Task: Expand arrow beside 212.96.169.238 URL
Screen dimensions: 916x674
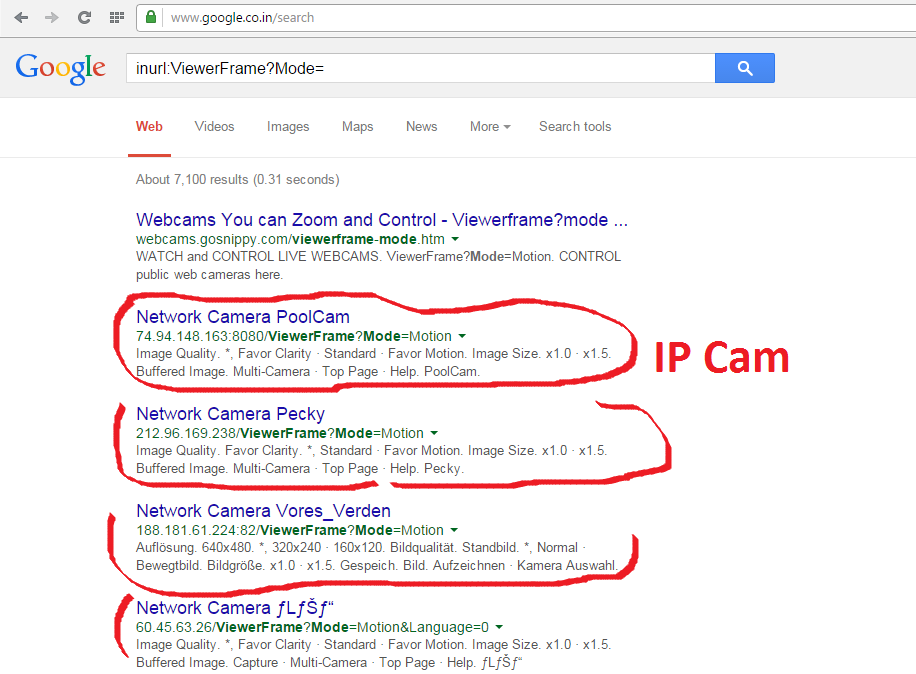Action: pyautogui.click(x=434, y=433)
